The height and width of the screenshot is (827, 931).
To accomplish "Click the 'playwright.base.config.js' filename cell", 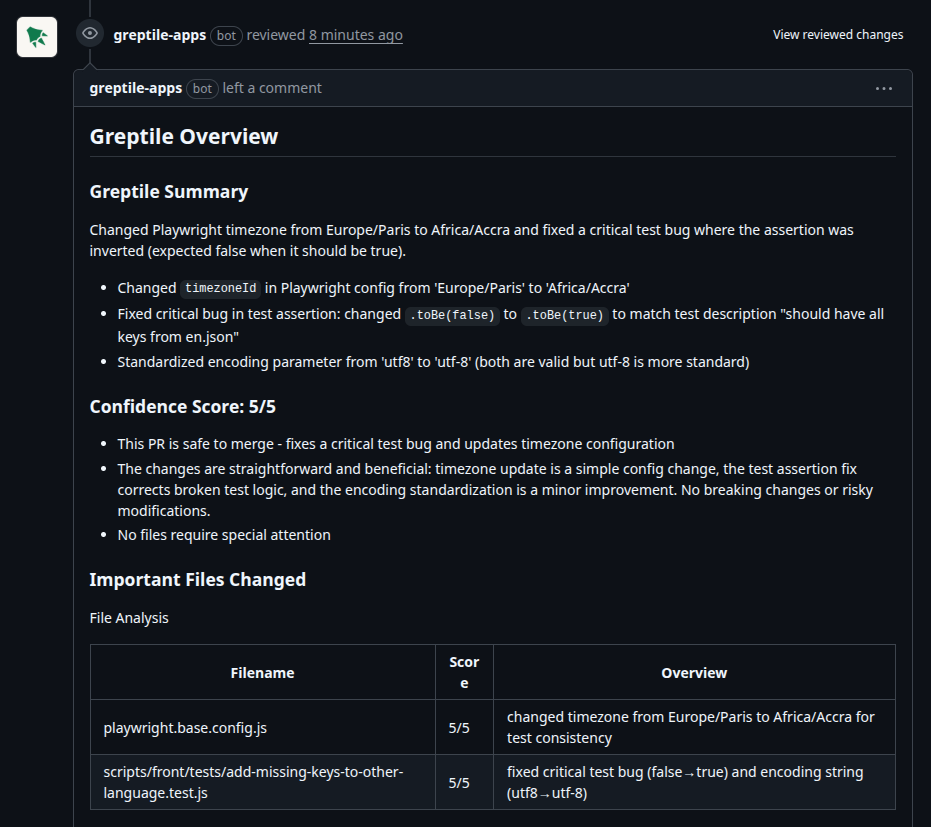I will point(262,728).
